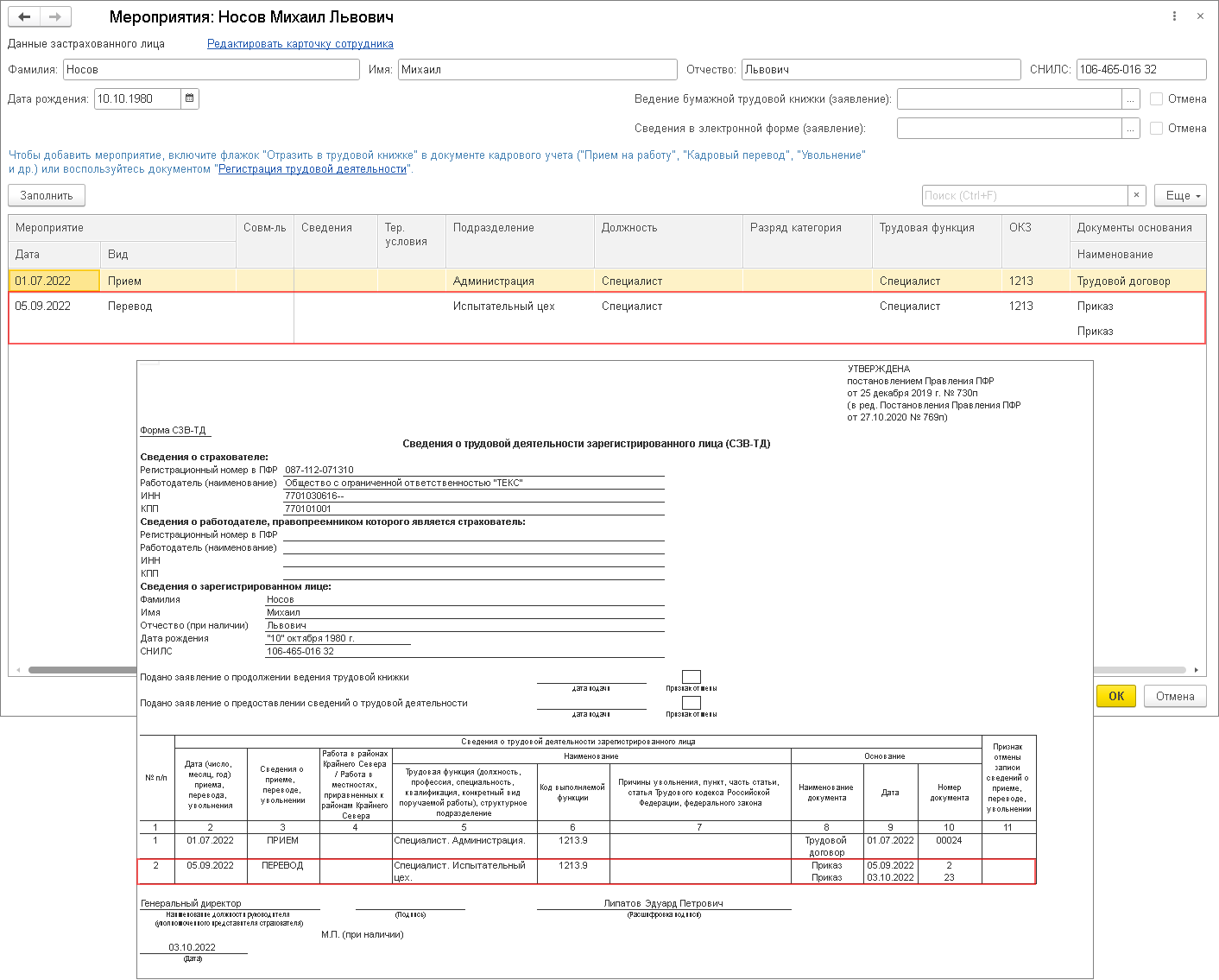Image resolution: width=1219 pixels, height=980 pixels.
Task: Click the Совм-ль column header
Action: [x=265, y=241]
